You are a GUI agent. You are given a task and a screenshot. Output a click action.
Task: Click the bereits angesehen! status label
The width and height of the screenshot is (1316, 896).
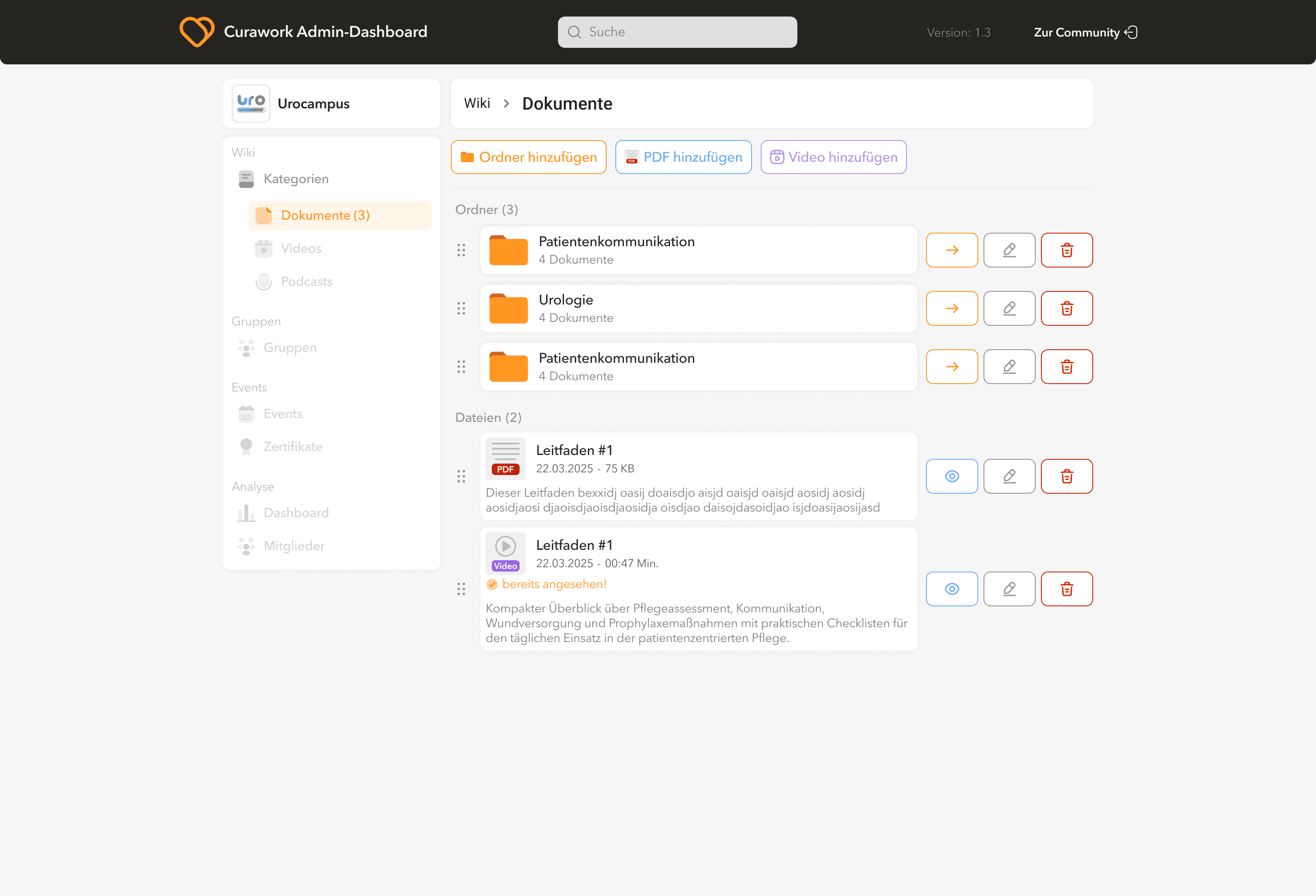point(554,584)
